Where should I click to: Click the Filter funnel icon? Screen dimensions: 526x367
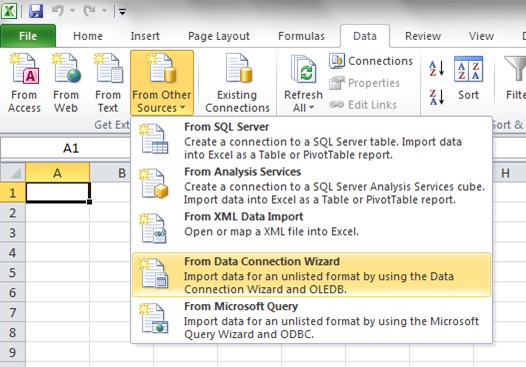[515, 68]
